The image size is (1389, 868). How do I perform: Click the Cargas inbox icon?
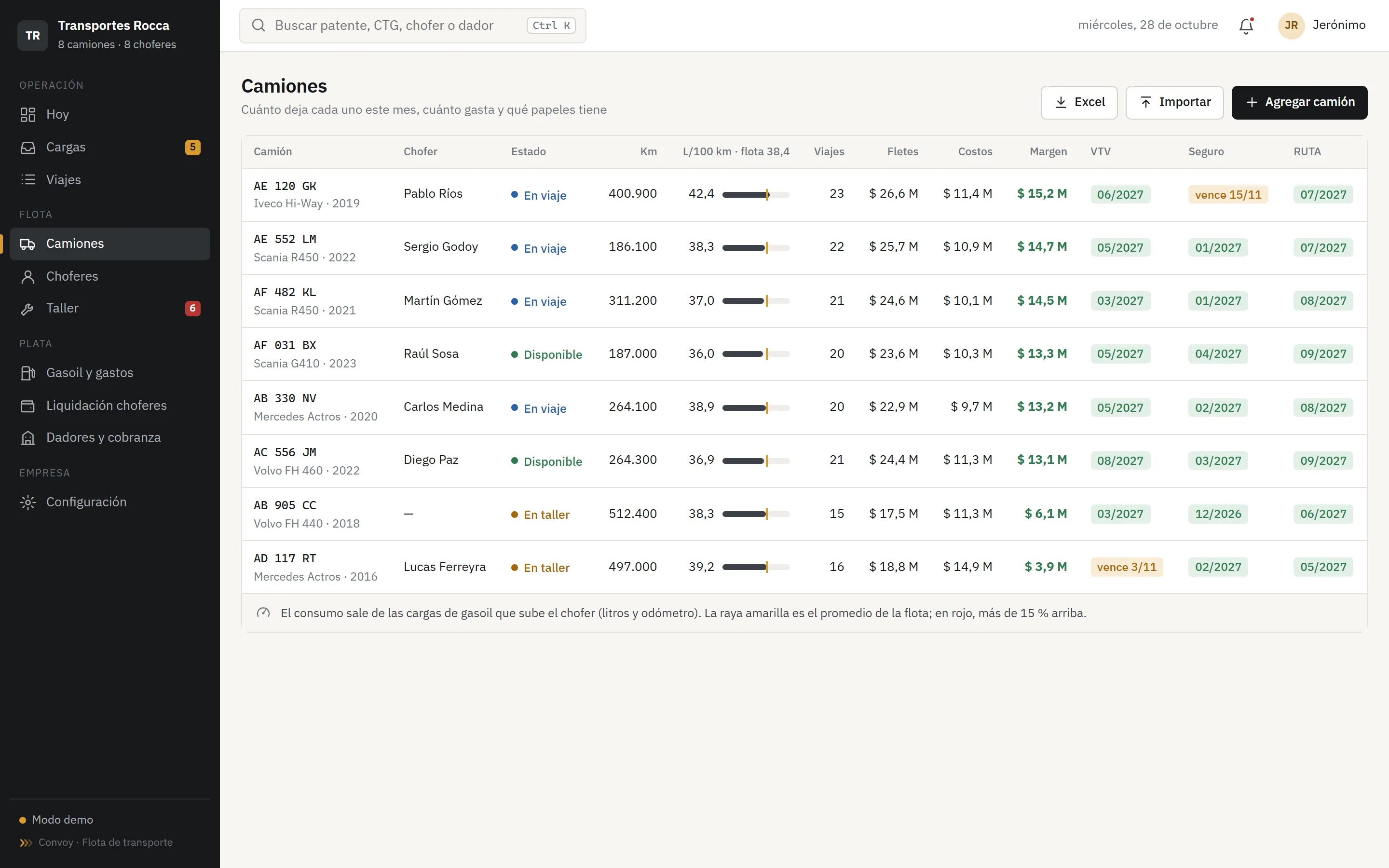[27, 148]
